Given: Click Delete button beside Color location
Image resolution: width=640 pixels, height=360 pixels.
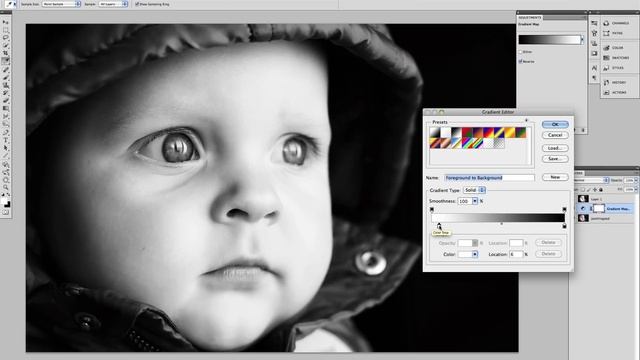Looking at the screenshot, I should tap(548, 254).
